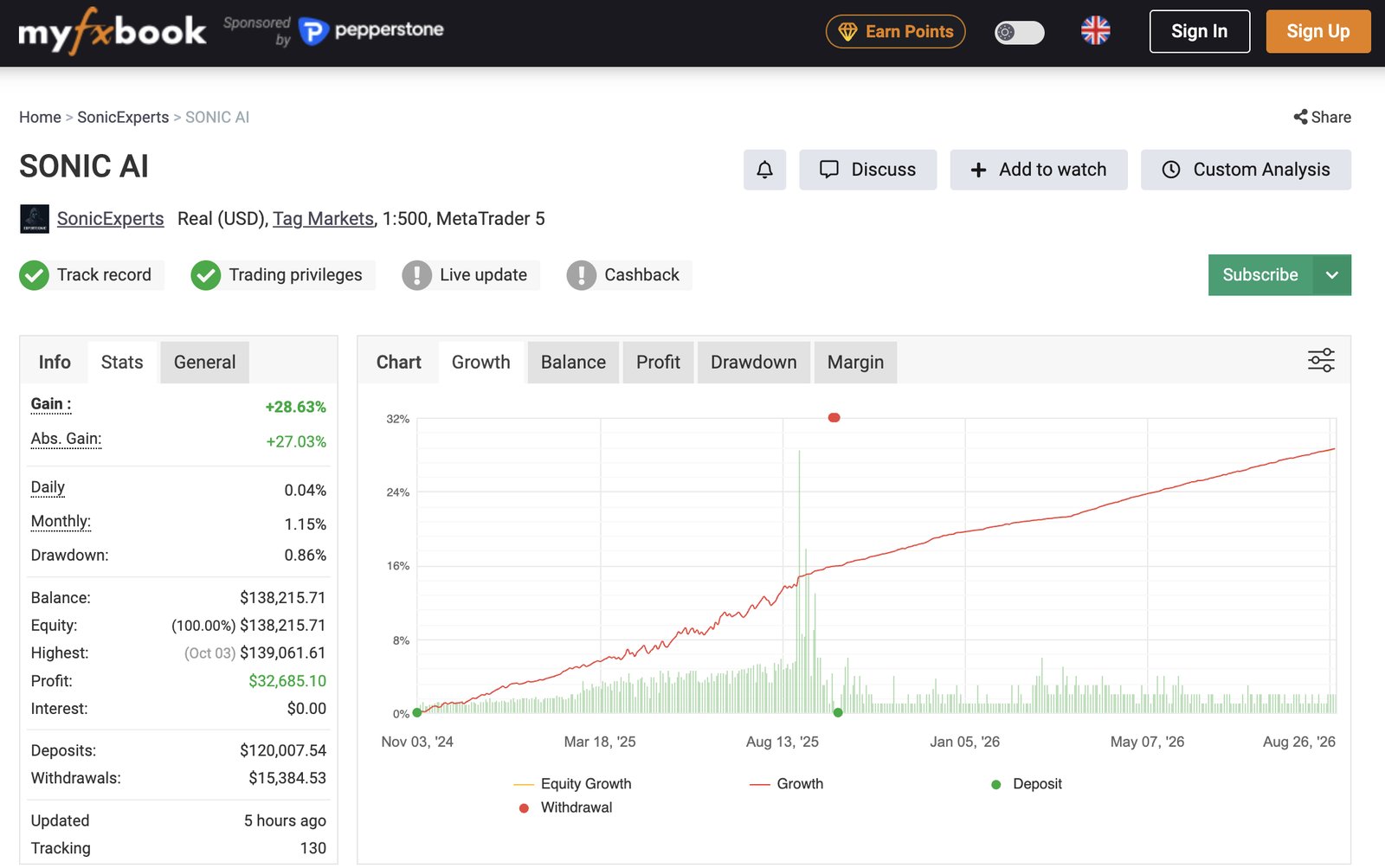Open the Tag Markets broker link

(323, 219)
